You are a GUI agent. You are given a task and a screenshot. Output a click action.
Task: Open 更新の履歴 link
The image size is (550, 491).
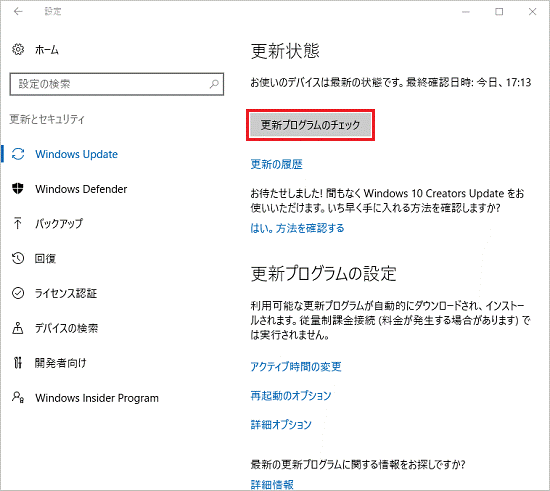pyautogui.click(x=276, y=164)
